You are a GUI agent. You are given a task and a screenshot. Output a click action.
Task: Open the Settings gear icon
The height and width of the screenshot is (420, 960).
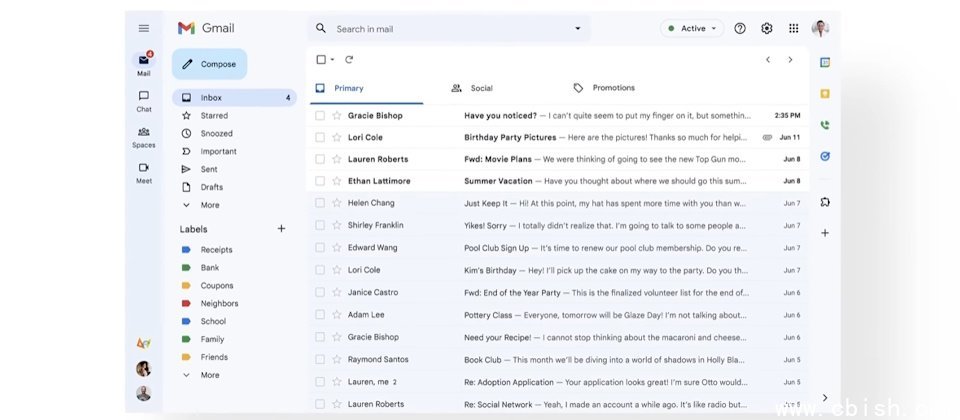pyautogui.click(x=767, y=28)
